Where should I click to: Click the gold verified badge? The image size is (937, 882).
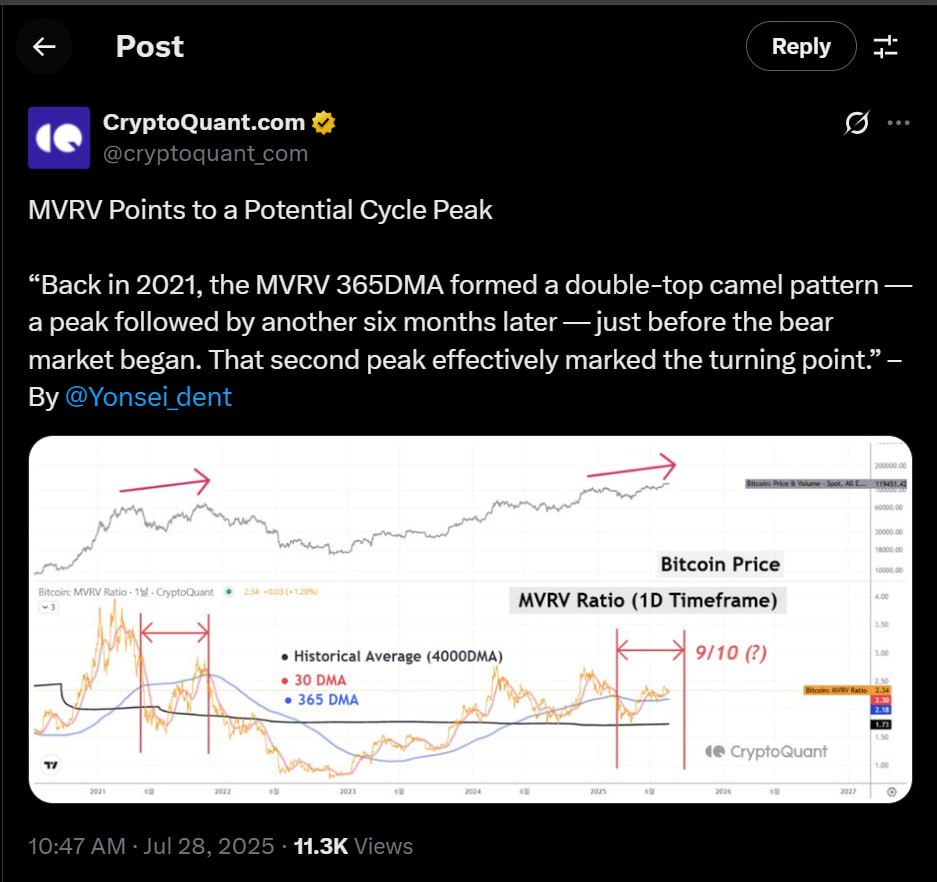click(323, 122)
